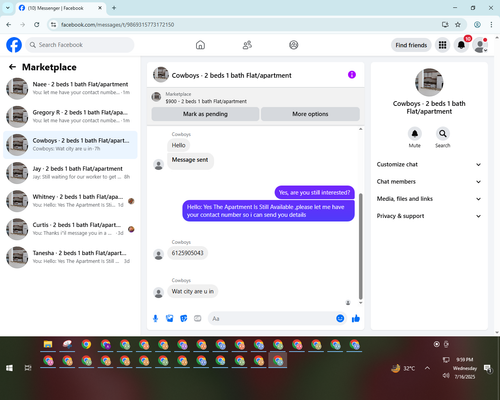
Task: Click the Yes, are you still interested? message
Action: (314, 193)
